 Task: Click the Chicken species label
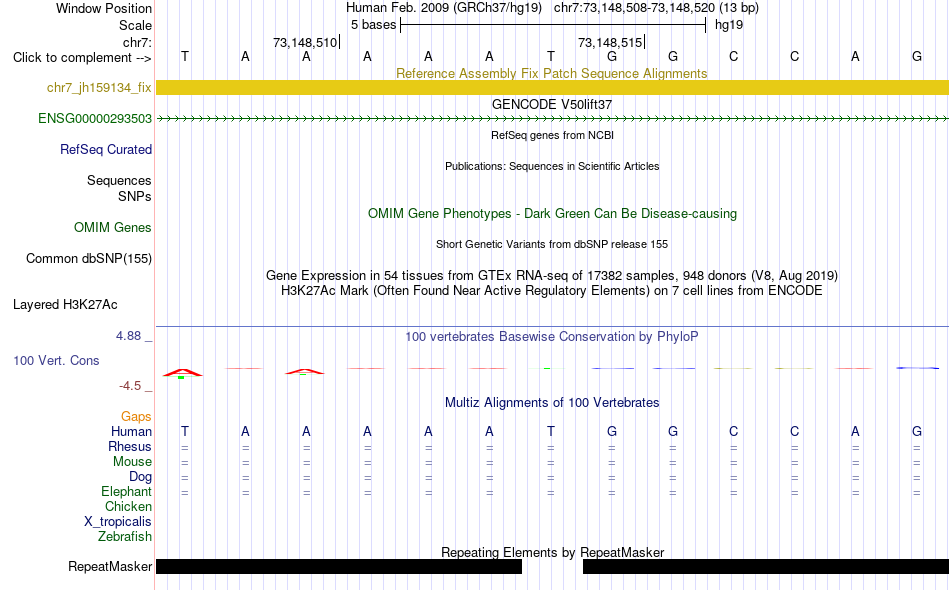tap(128, 506)
